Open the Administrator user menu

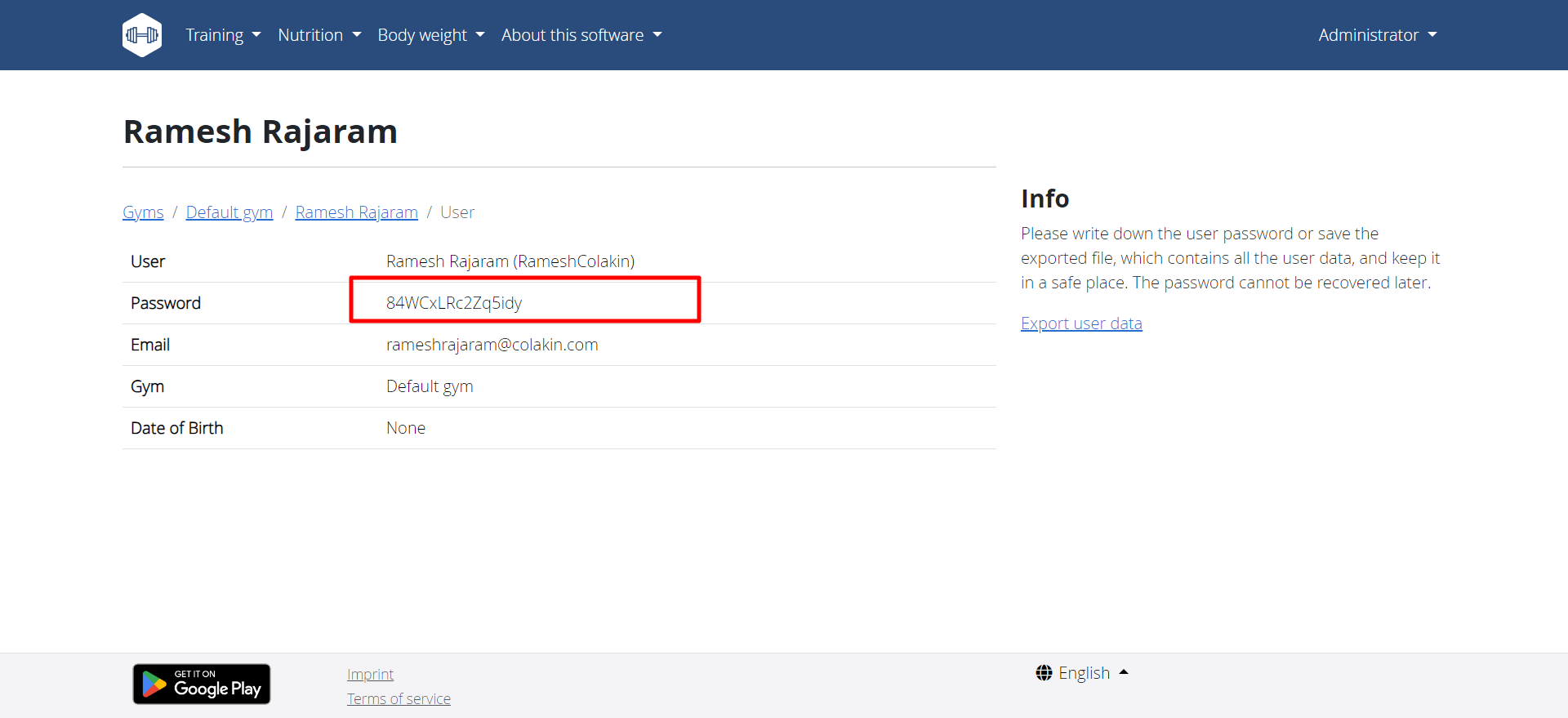1377,35
